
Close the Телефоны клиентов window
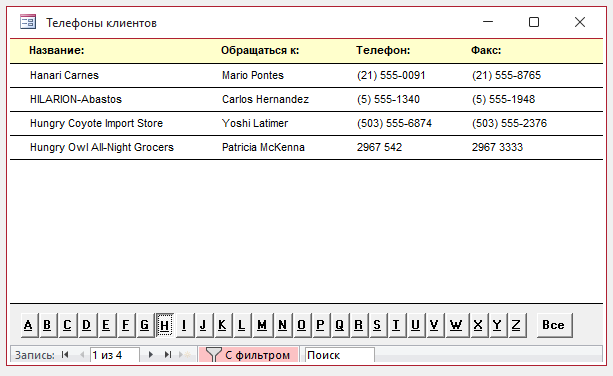click(x=580, y=22)
